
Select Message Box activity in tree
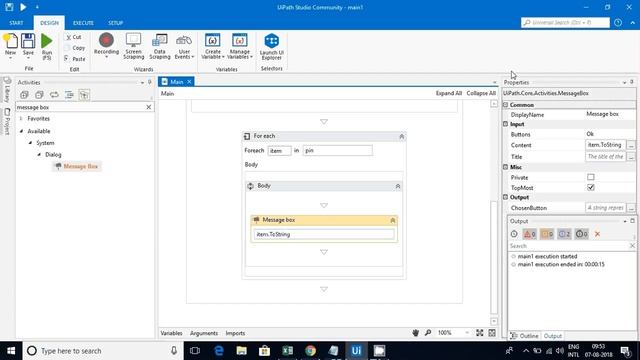coord(77,166)
